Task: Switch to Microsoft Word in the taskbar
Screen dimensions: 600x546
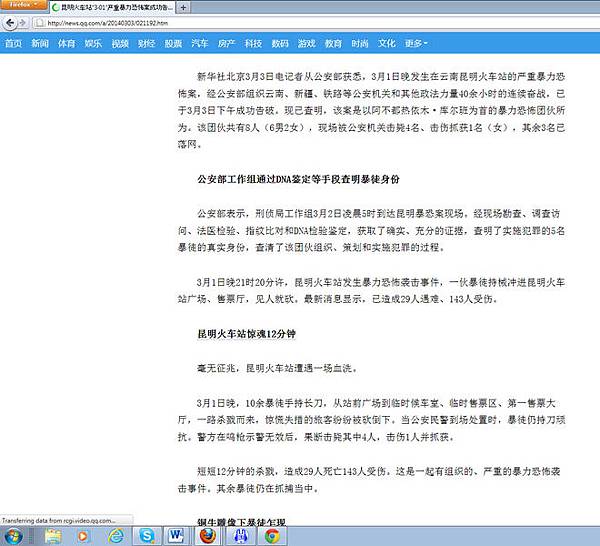Action: click(176, 536)
